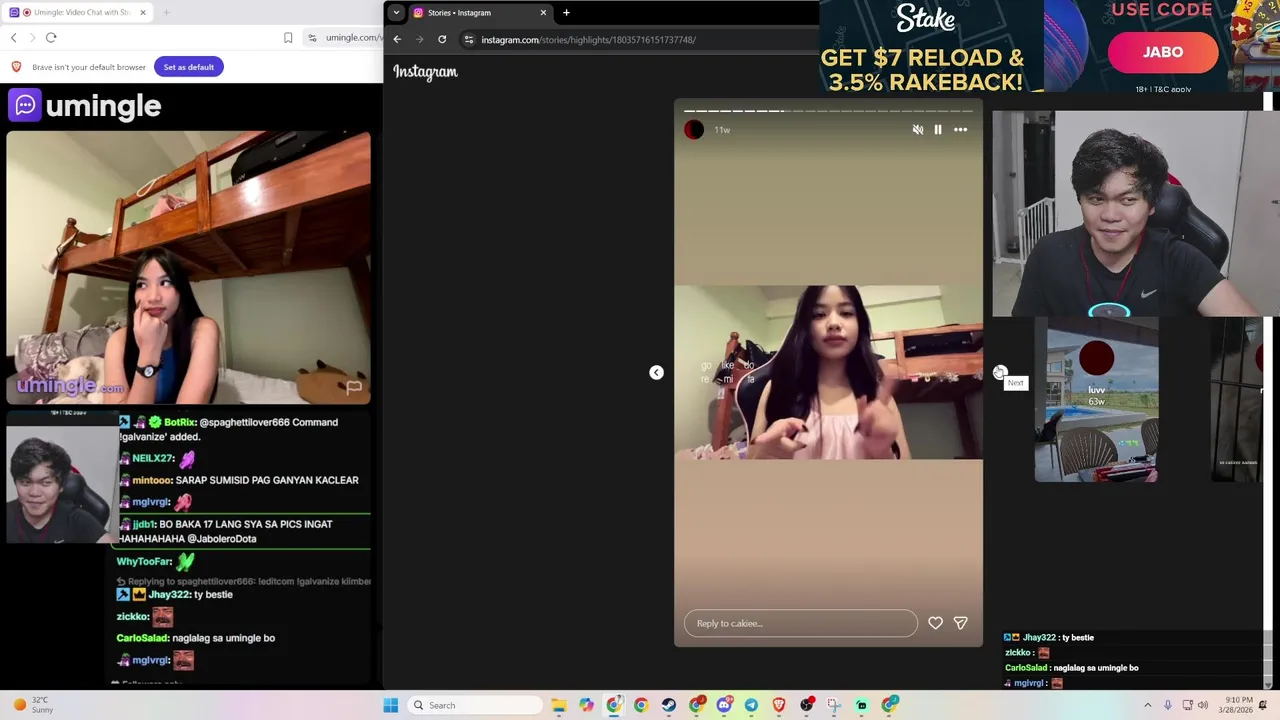This screenshot has width=1280, height=720.
Task: Click the 'Reply to' message field
Action: click(800, 623)
